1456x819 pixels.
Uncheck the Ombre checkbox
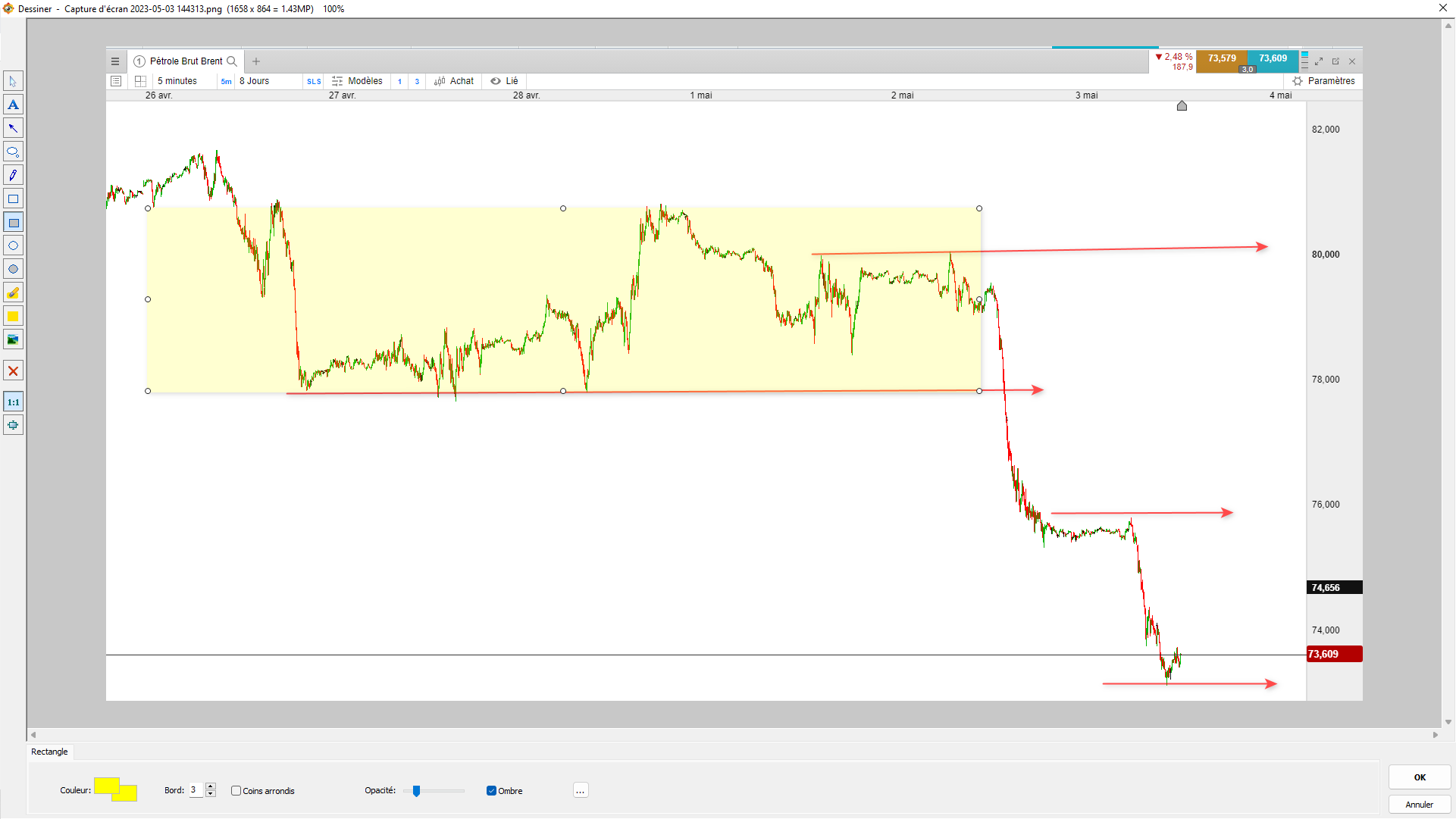[x=491, y=791]
